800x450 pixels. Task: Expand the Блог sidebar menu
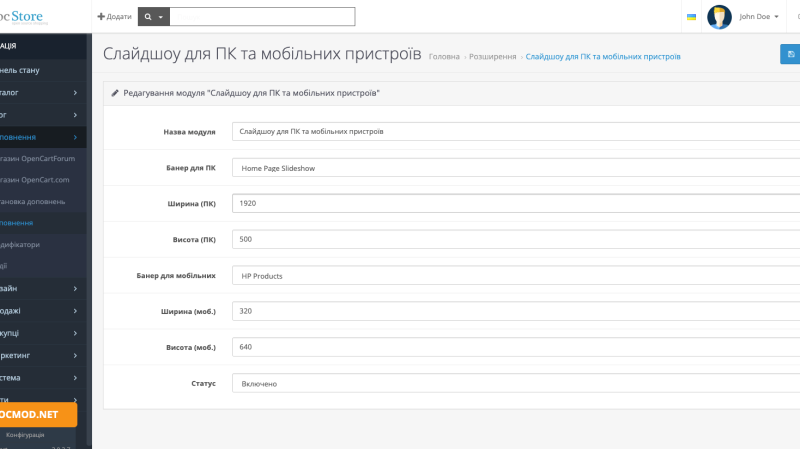pyautogui.click(x=43, y=115)
